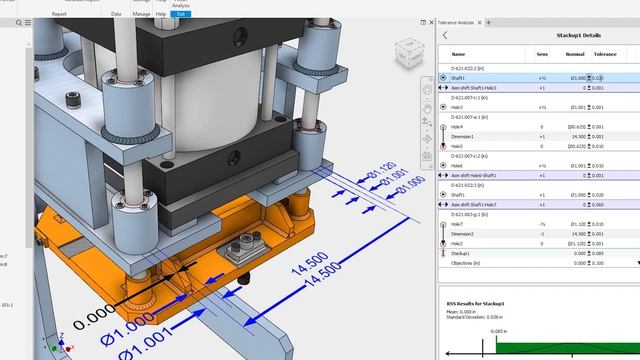Image resolution: width=640 pixels, height=360 pixels.
Task: Select the 'Axis shift Hole6-Shaft1' row
Action: pos(539,176)
